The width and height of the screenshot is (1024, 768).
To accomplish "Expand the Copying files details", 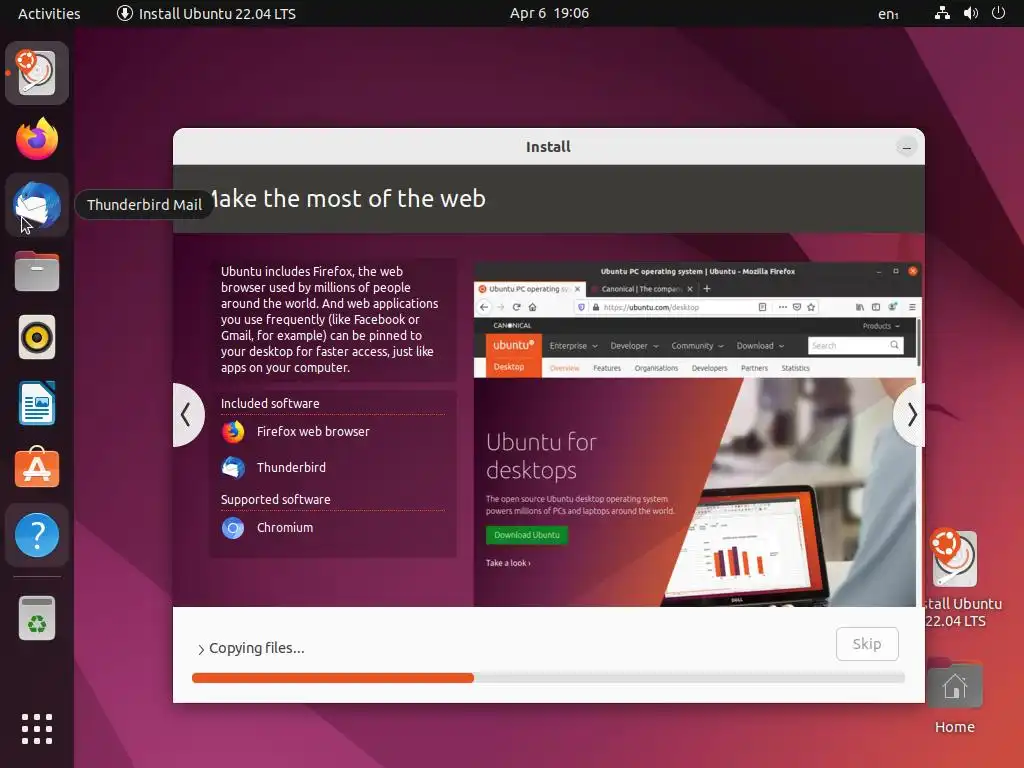I will [x=201, y=649].
